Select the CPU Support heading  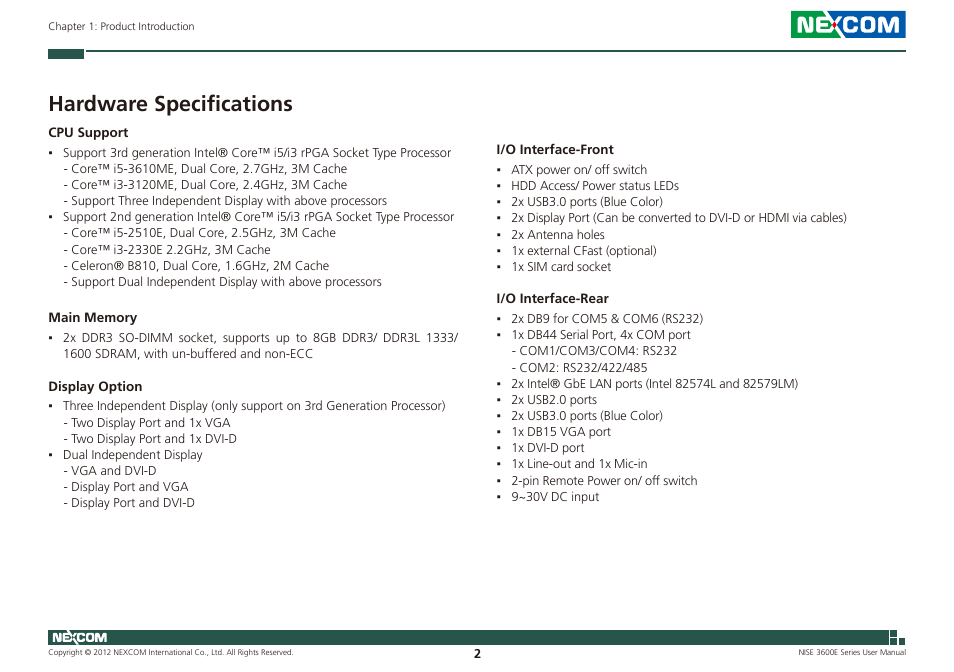point(88,133)
